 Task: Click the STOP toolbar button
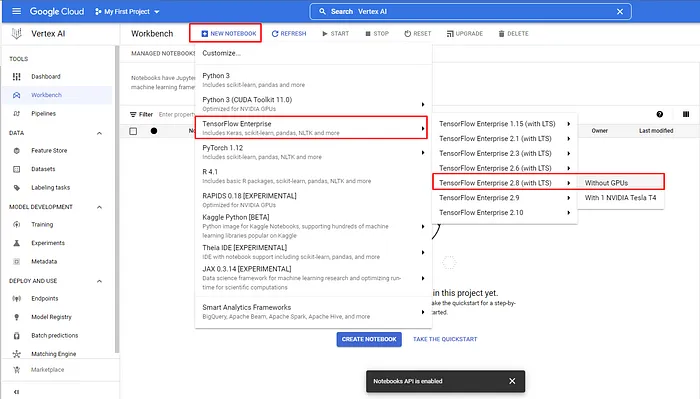pos(377,33)
